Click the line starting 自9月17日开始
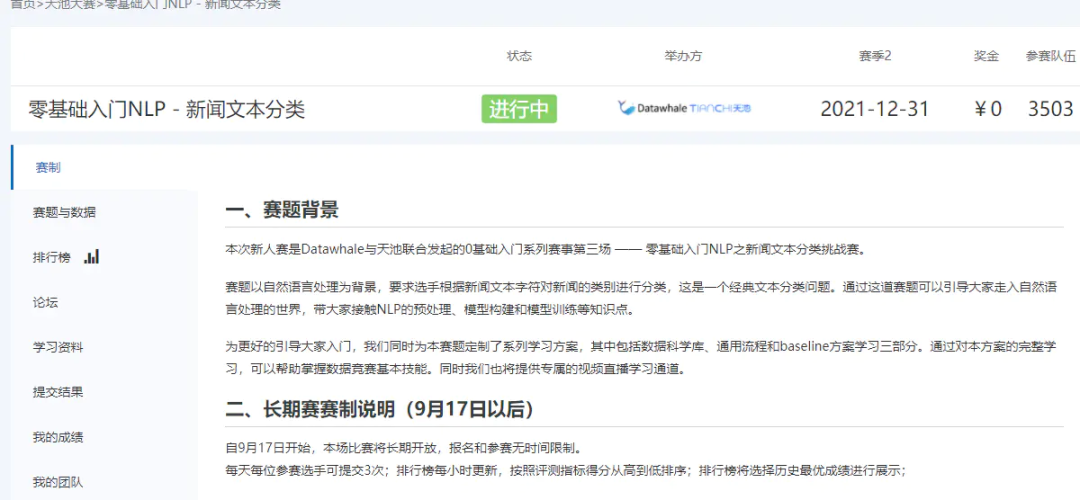Viewport: 1080px width, 500px height. (x=404, y=450)
